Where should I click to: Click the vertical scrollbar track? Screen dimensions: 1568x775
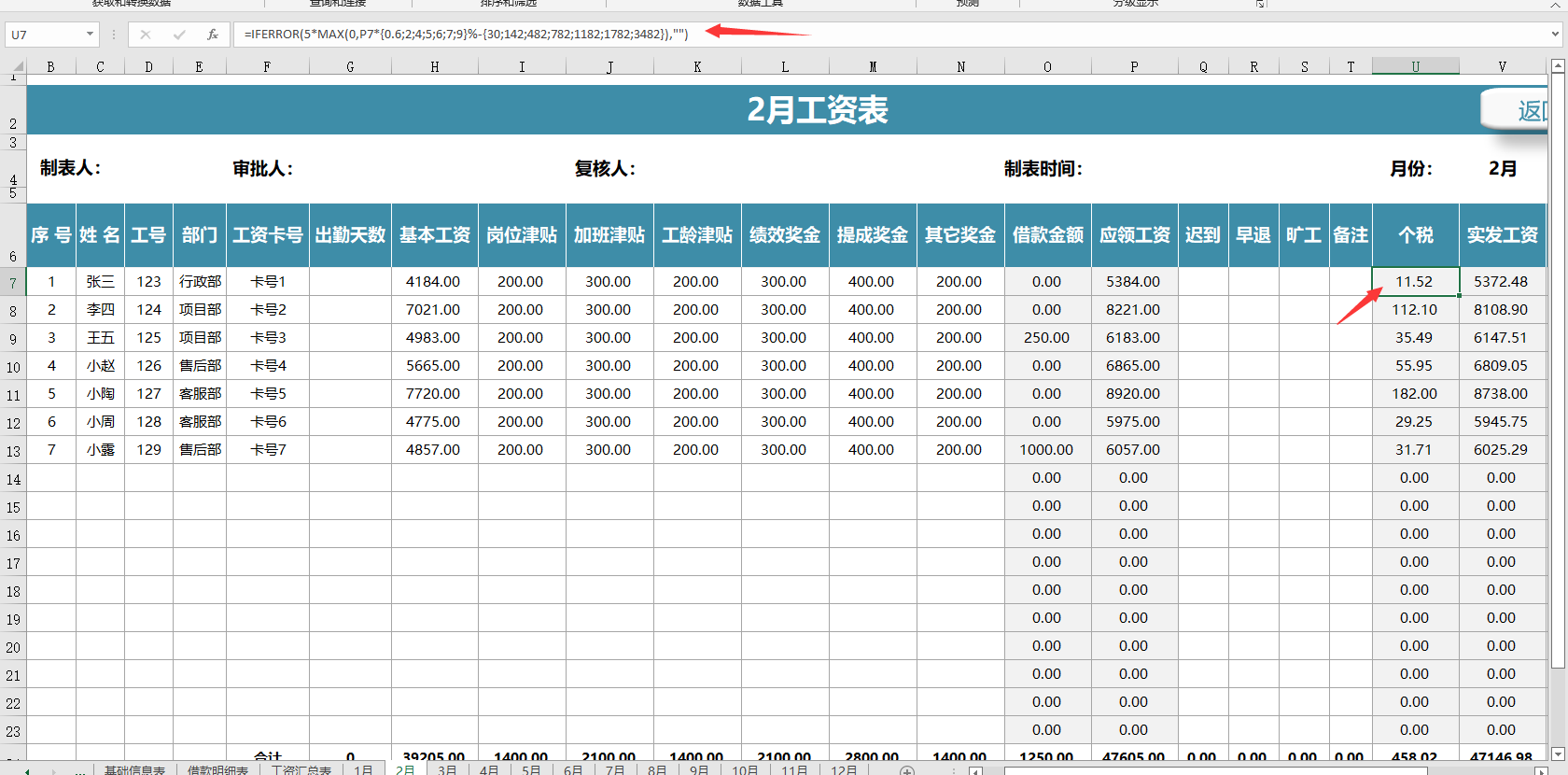pyautogui.click(x=1557, y=710)
